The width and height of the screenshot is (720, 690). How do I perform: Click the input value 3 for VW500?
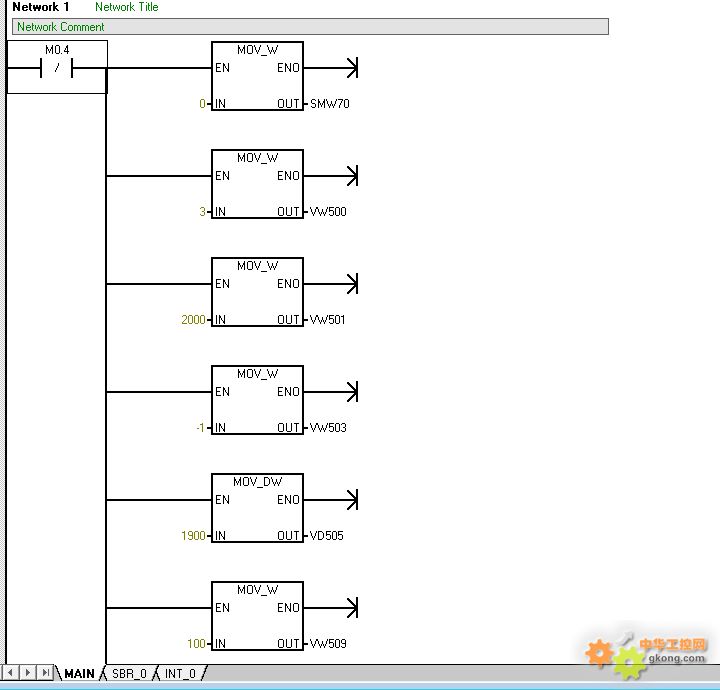point(202,212)
